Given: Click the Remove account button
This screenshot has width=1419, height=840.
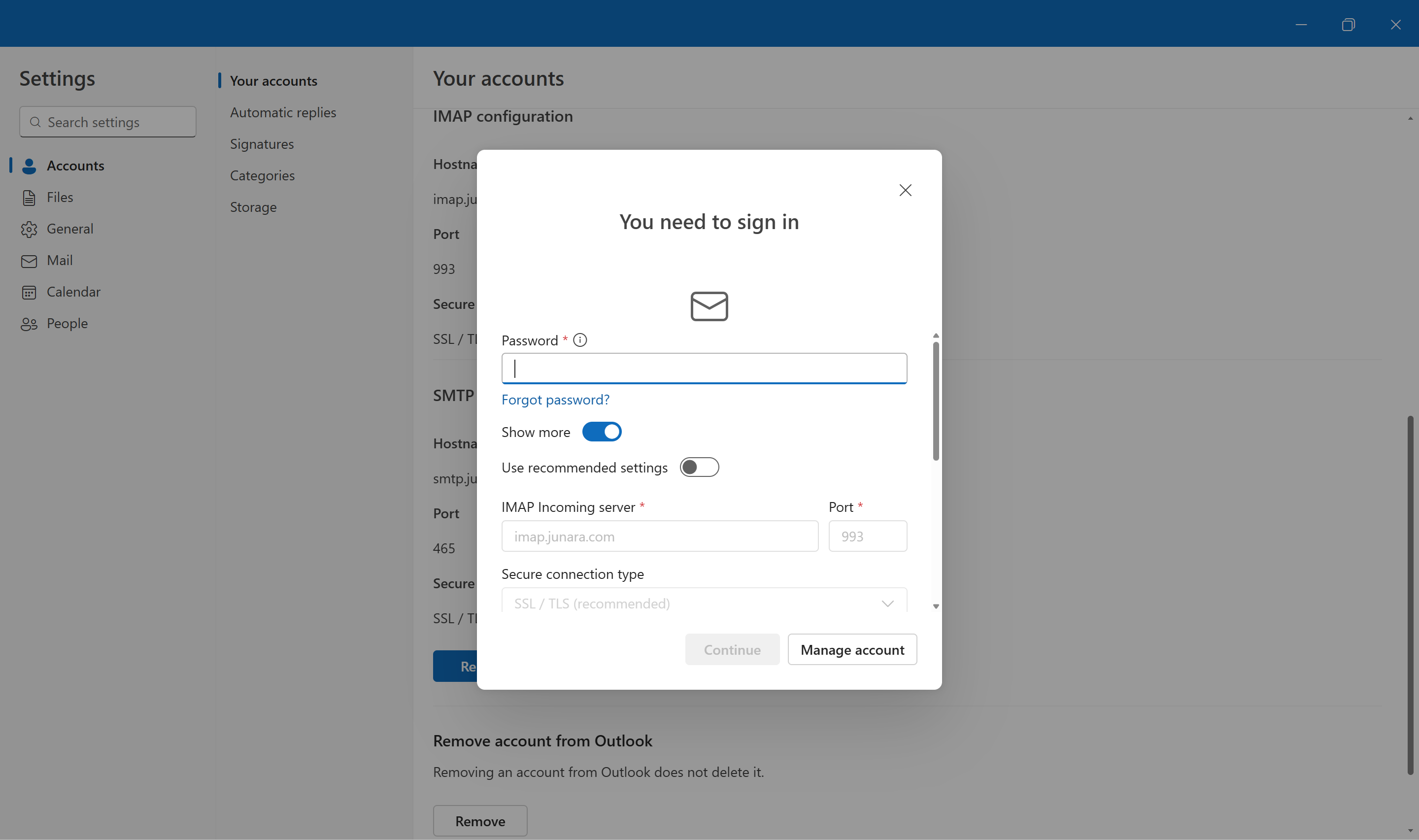Looking at the screenshot, I should [x=480, y=821].
